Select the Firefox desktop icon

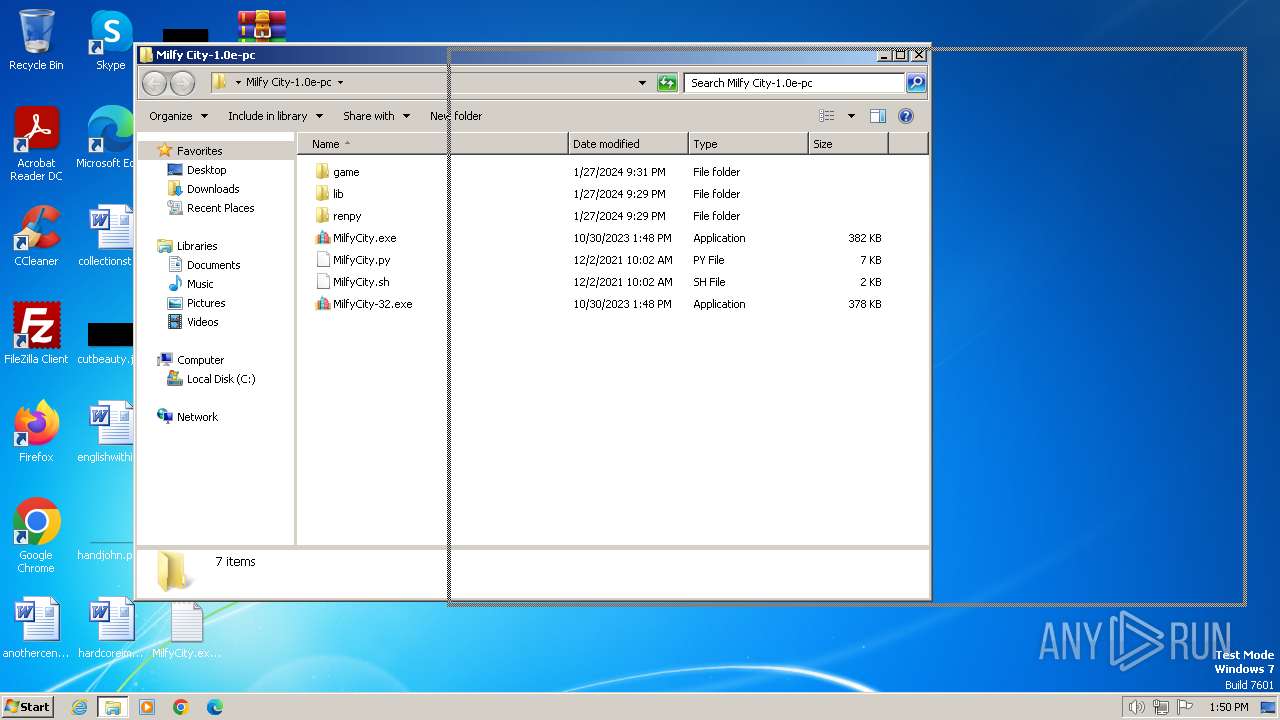click(36, 432)
